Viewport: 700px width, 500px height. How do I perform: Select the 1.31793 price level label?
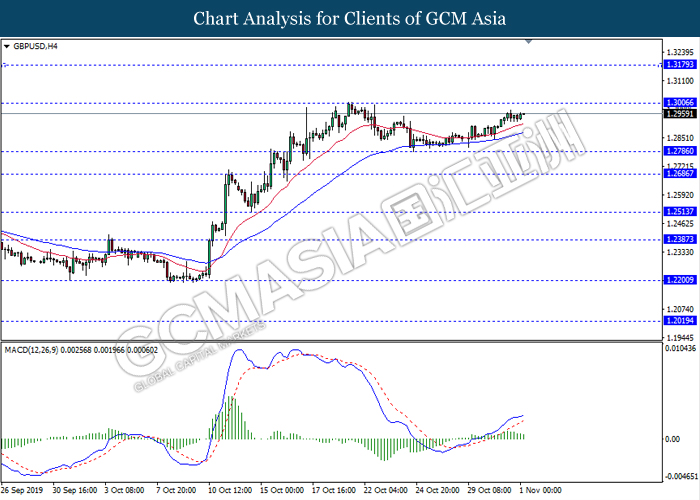pos(680,65)
